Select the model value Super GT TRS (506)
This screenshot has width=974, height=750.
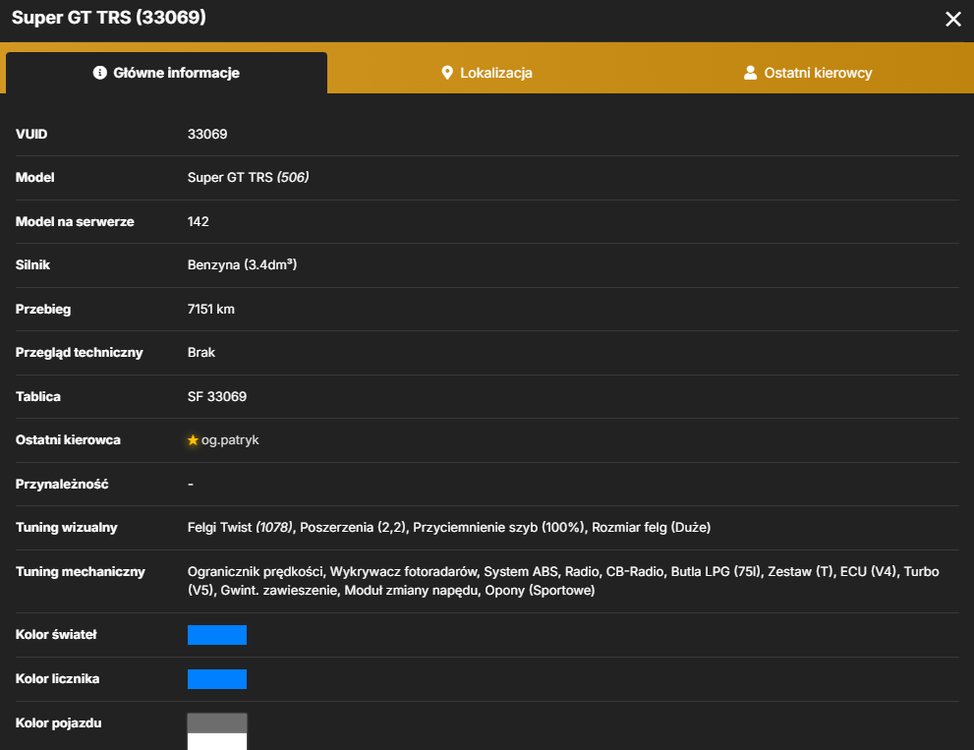pyautogui.click(x=248, y=178)
